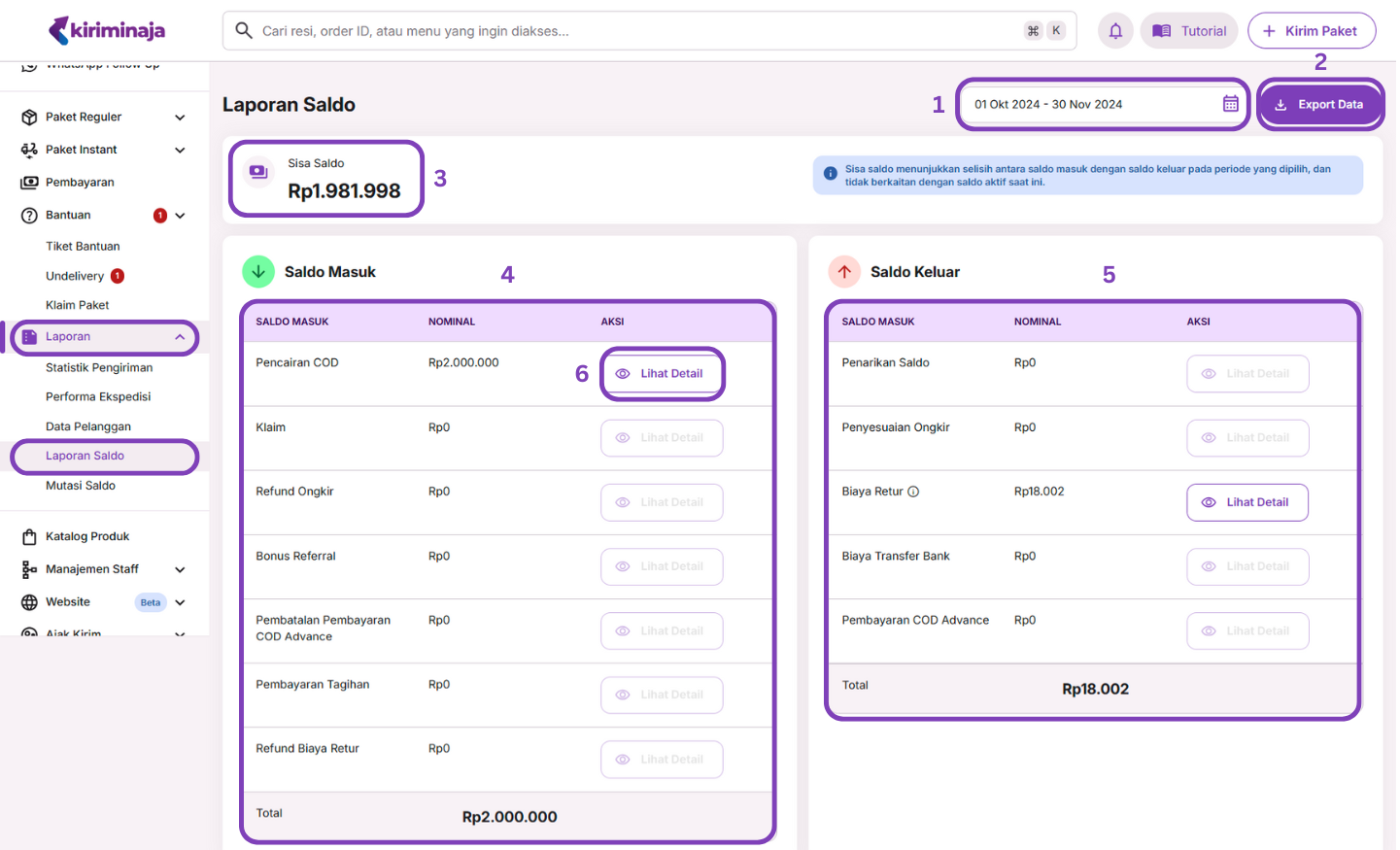Click the Rp1.981.998 balance value
This screenshot has width=1400, height=850.
coord(344,191)
